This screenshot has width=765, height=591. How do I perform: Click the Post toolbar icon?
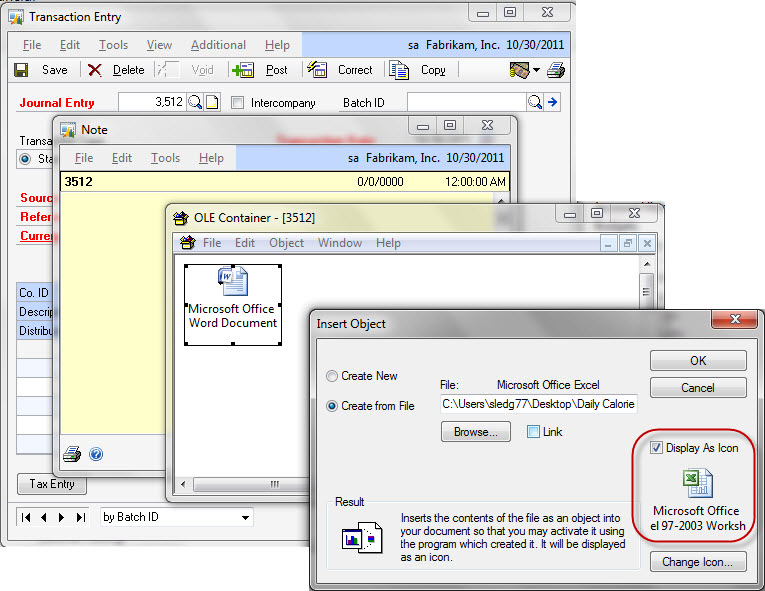(243, 70)
